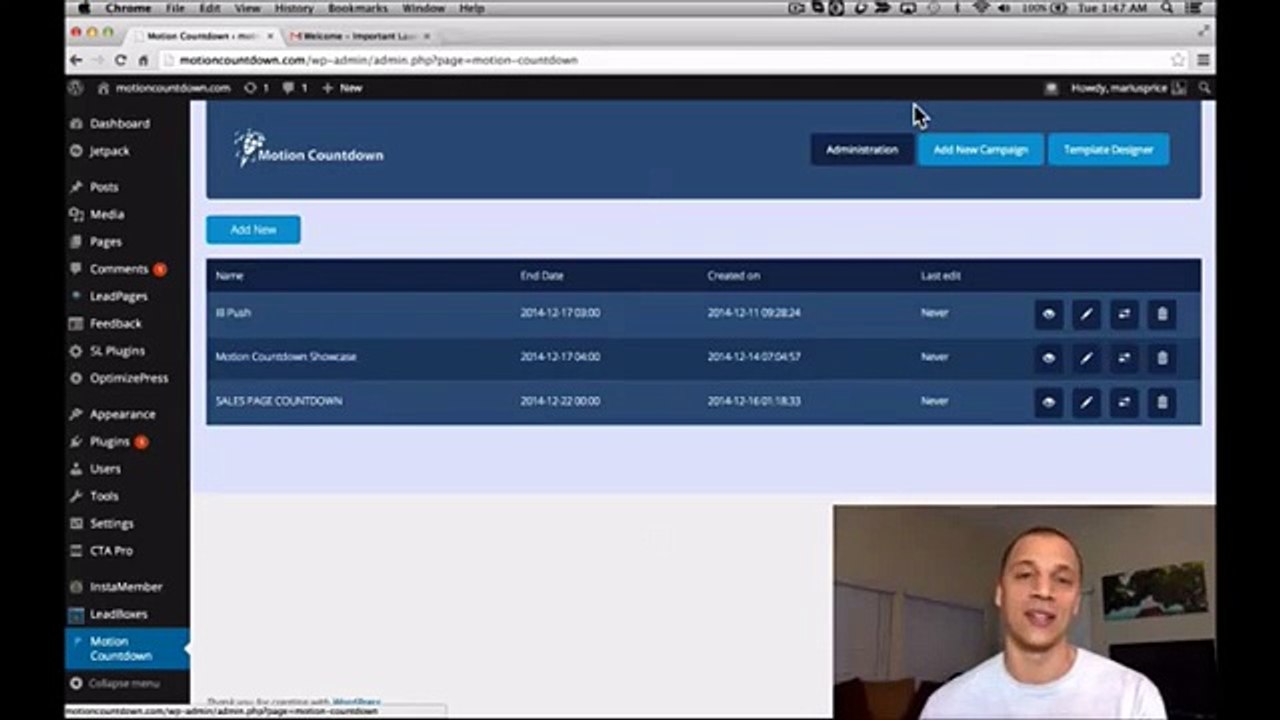
Task: Click swap arrows icon for Motion Countdown Showcase
Action: [x=1124, y=358]
